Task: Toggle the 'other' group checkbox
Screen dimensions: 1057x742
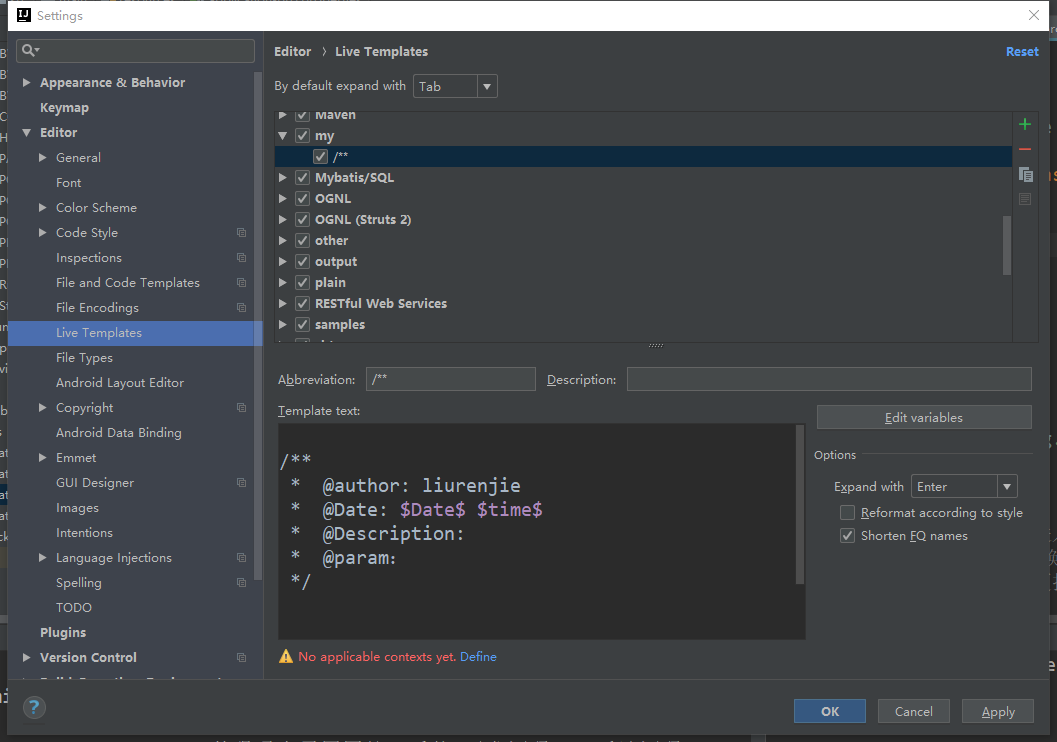Action: [303, 241]
